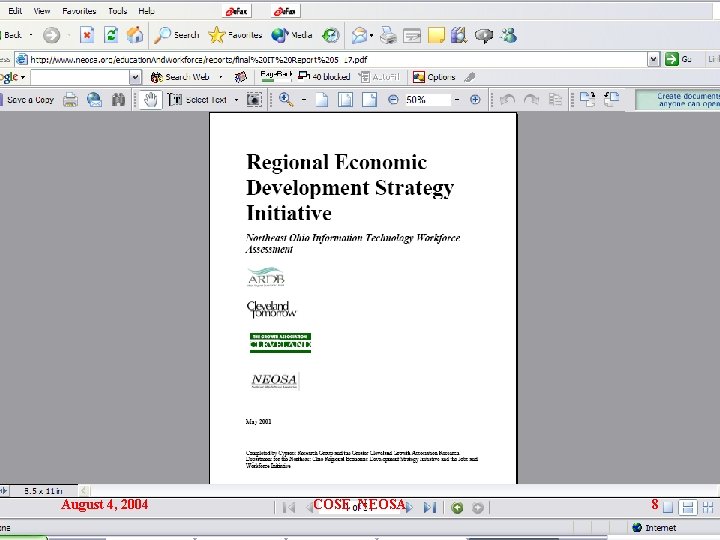Click the Messenger people icon
Viewport: 720px width, 540px height.
pos(509,35)
